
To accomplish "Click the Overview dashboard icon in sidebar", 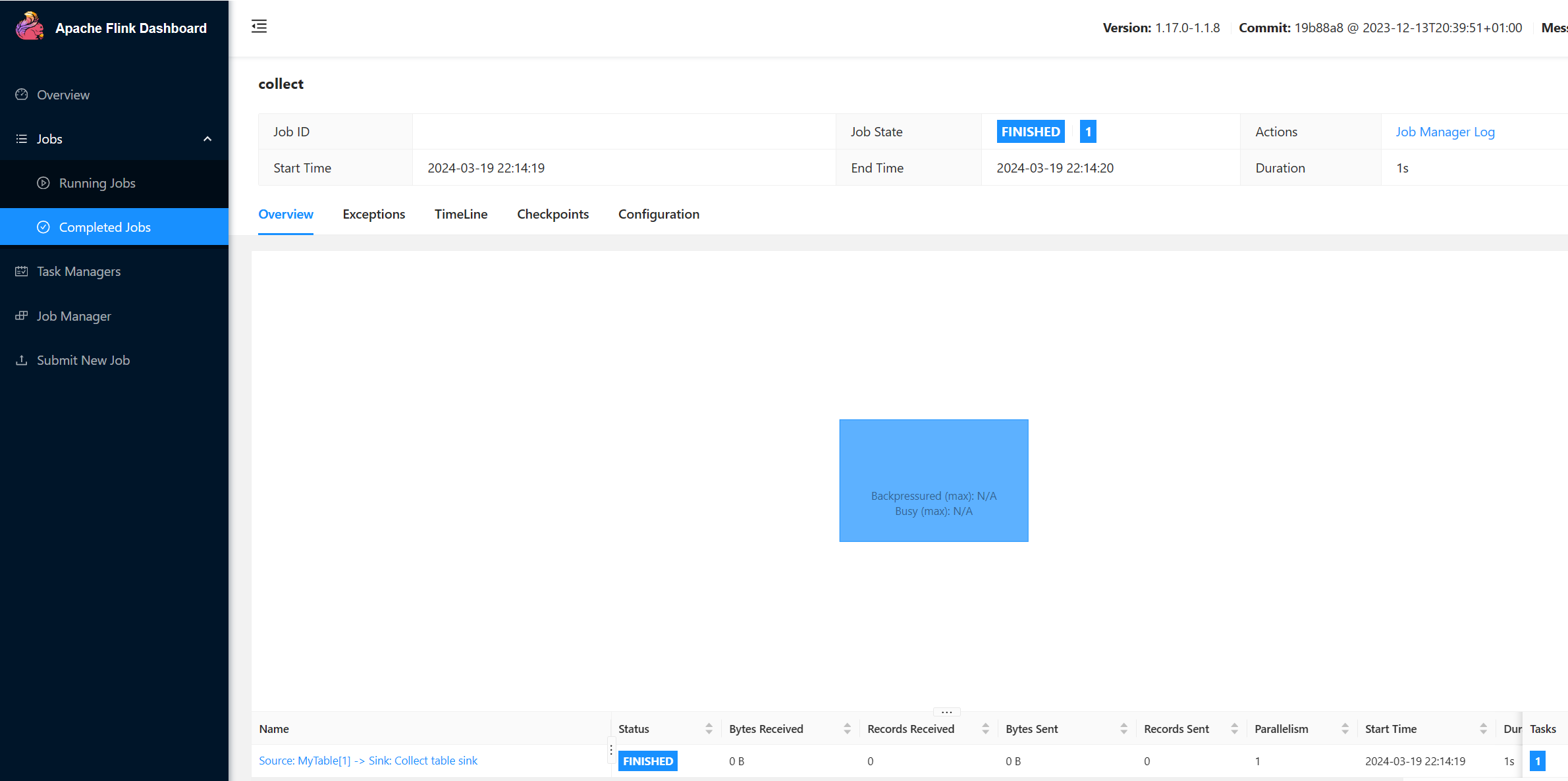I will 22,94.
